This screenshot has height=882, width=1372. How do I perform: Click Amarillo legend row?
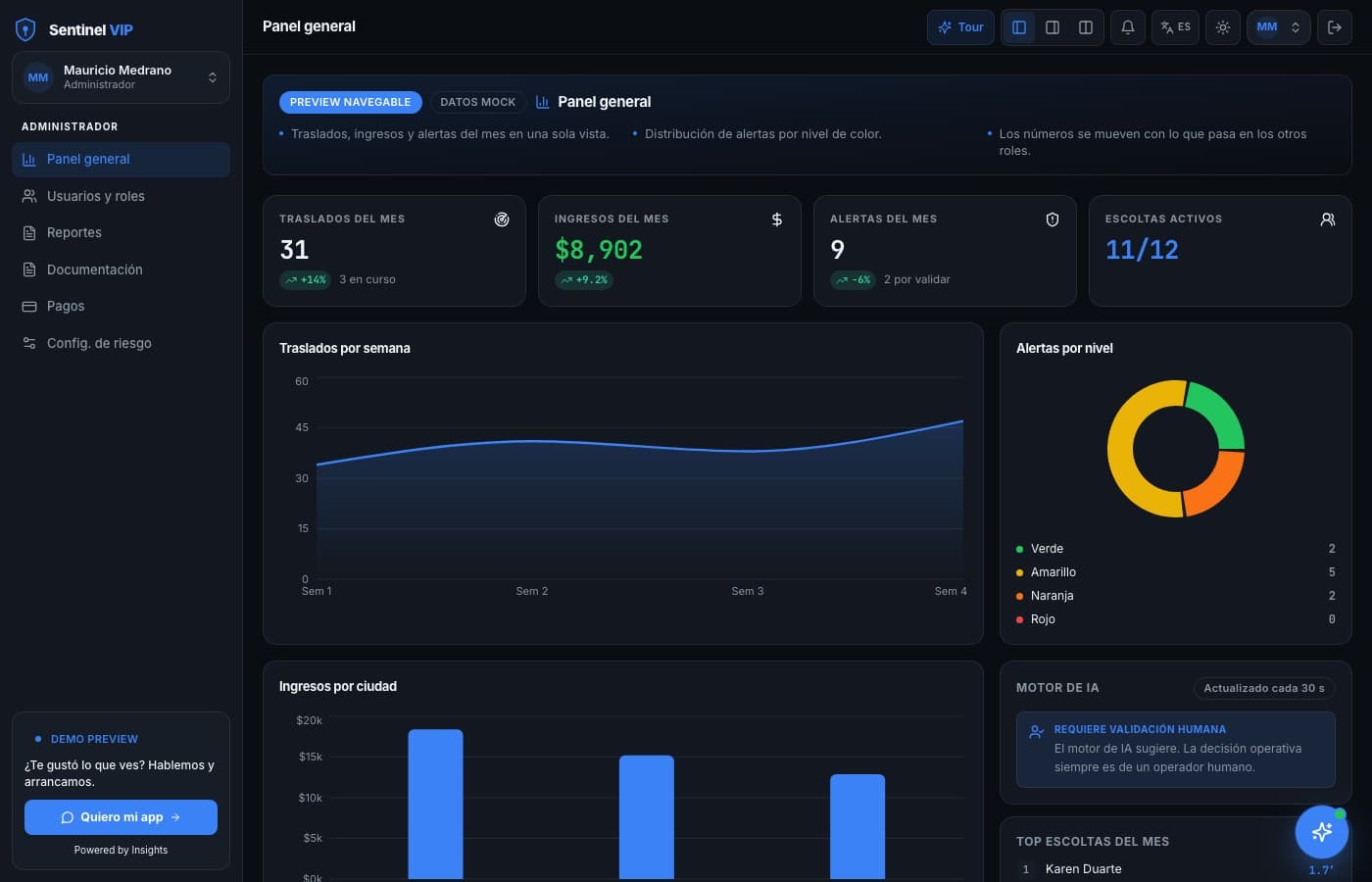(1175, 572)
